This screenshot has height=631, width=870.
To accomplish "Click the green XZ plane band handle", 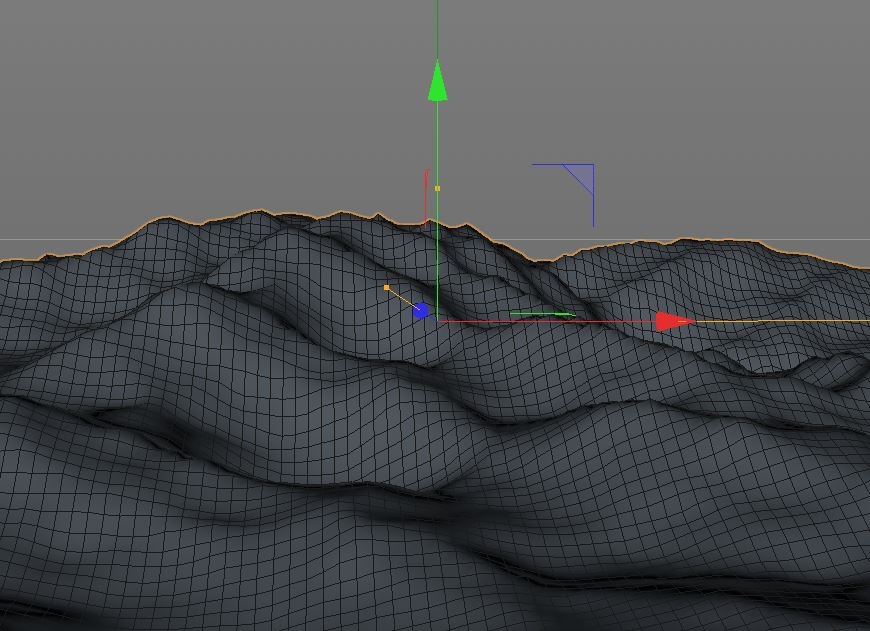I will coord(541,313).
